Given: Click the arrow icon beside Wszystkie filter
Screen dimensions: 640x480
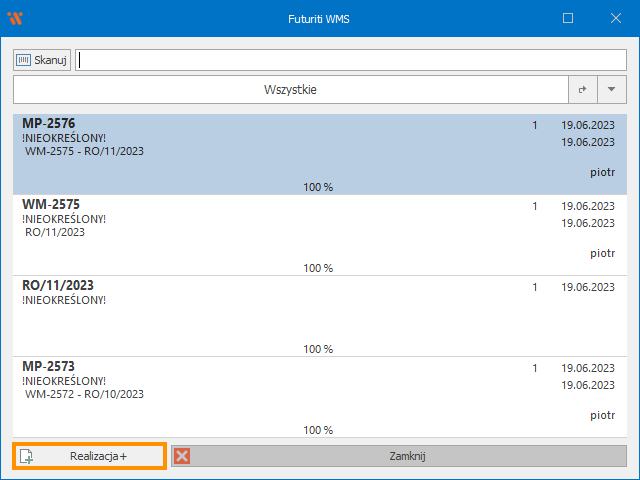Looking at the screenshot, I should [583, 90].
